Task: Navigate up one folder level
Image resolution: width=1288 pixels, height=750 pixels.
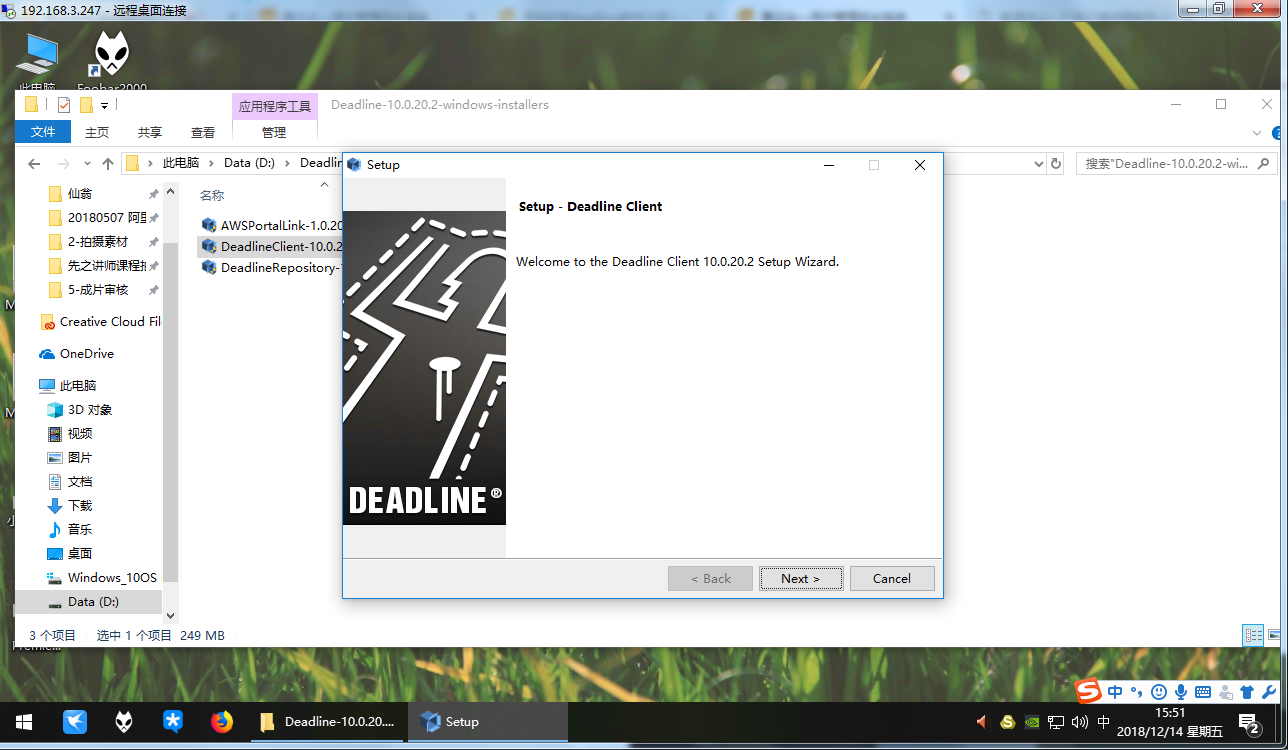Action: (x=108, y=163)
